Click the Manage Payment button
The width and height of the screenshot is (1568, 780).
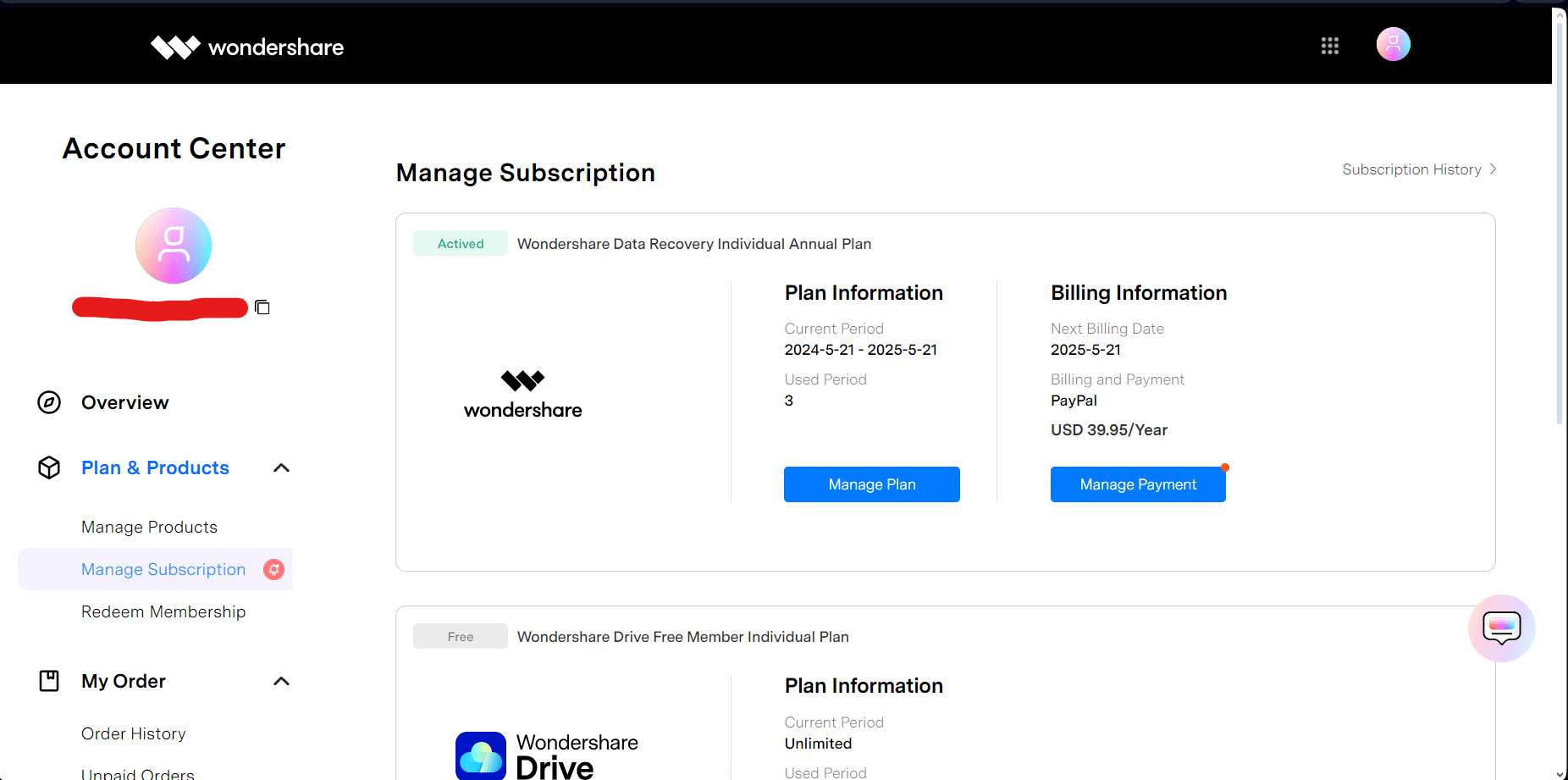[1138, 484]
